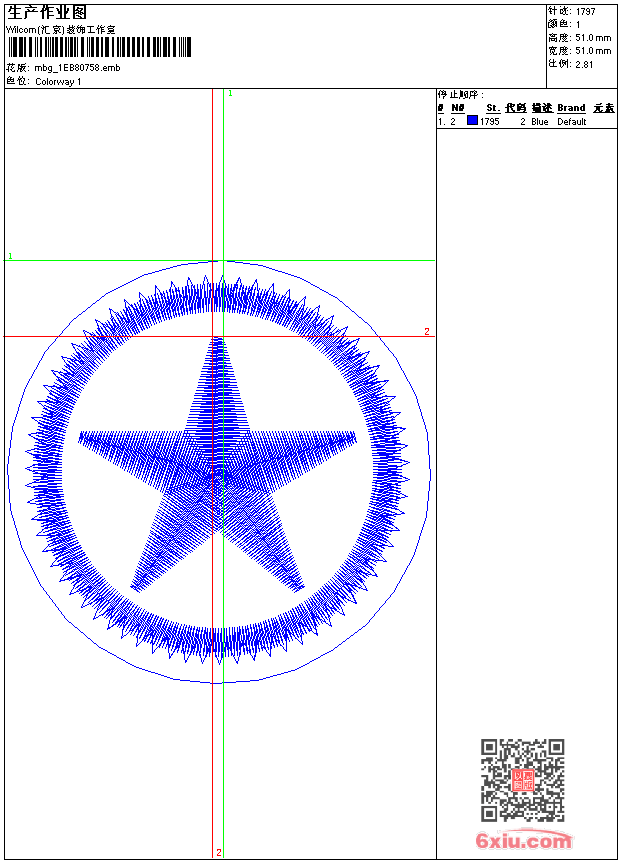Select the Colorway 1 label
620x860 pixels.
coord(58,81)
